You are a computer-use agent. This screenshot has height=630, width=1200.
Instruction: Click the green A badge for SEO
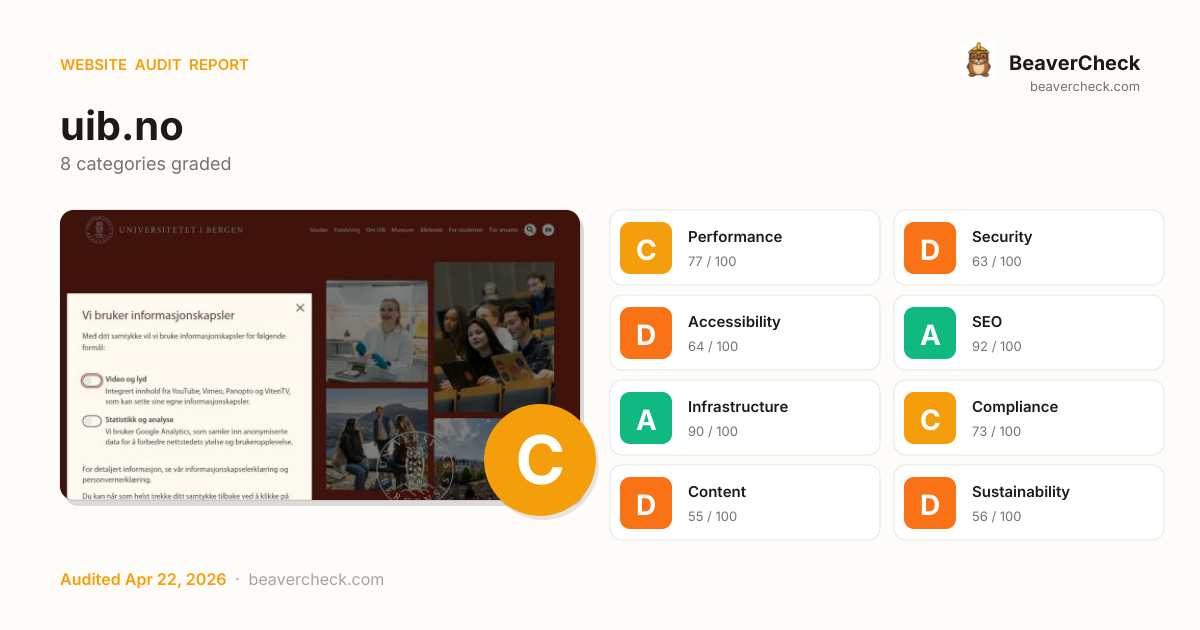(930, 333)
